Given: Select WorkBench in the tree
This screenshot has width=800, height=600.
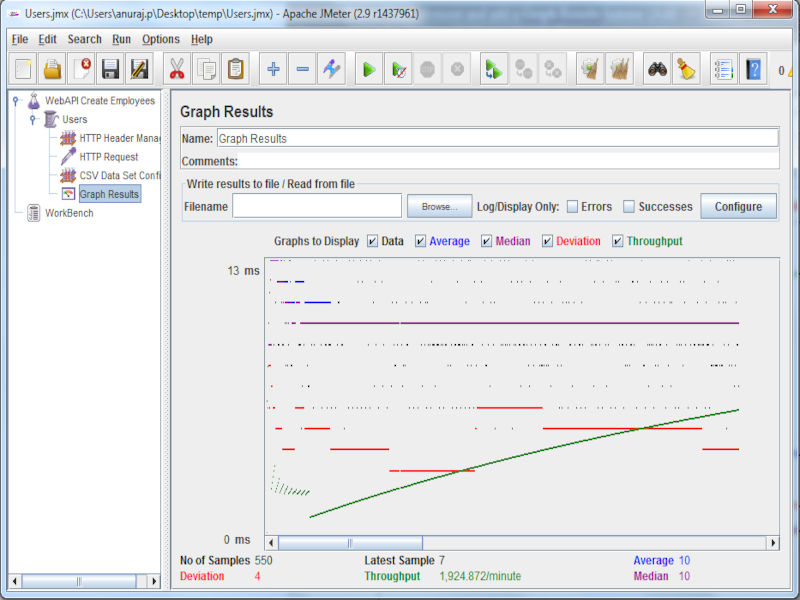Looking at the screenshot, I should (69, 213).
